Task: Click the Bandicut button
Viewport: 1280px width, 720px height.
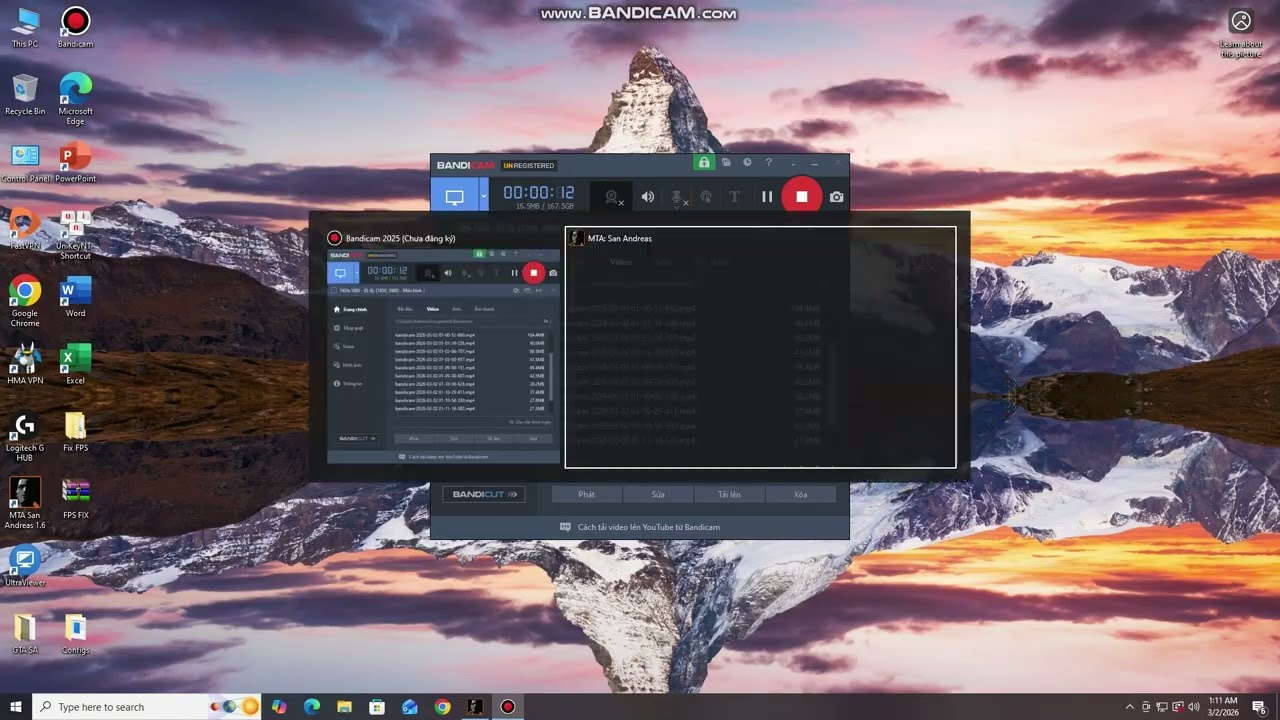Action: pos(484,494)
